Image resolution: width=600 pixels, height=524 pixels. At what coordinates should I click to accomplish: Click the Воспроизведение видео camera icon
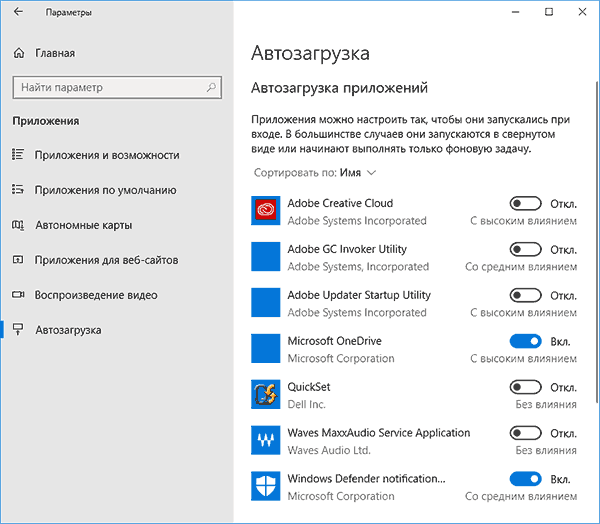18,295
